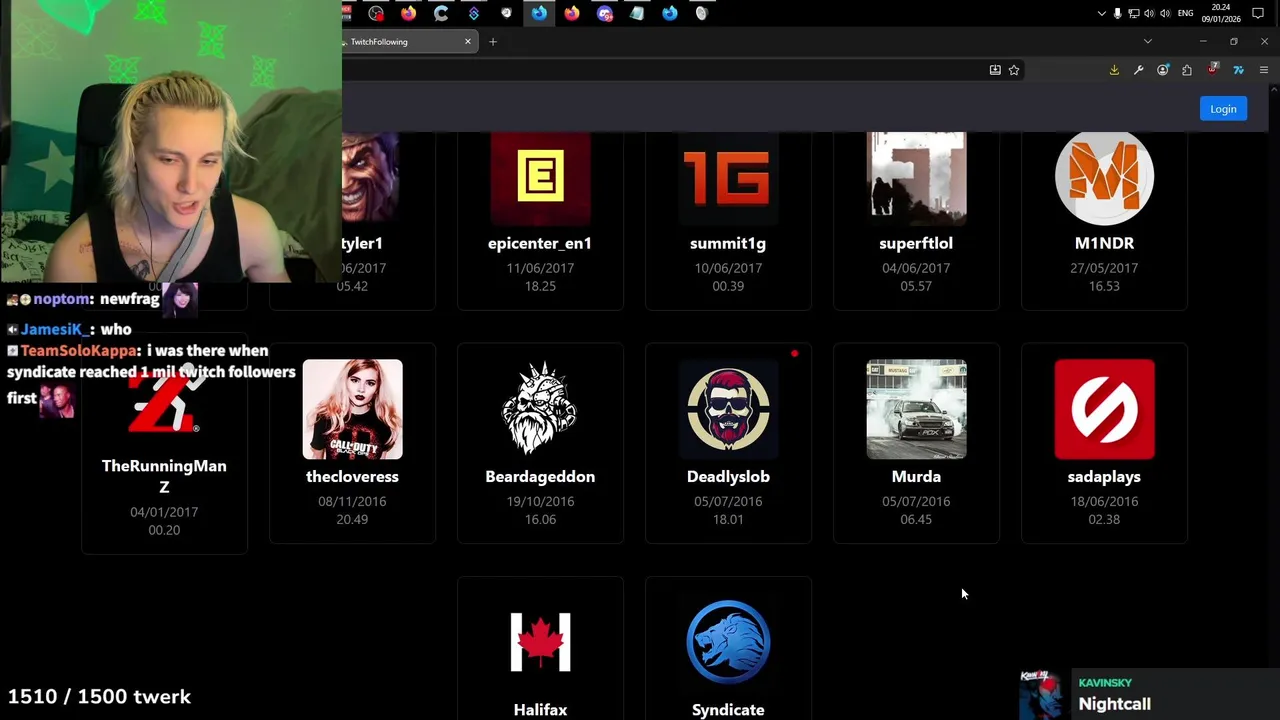
Task: Click the thecloveress channel name
Action: pos(352,476)
